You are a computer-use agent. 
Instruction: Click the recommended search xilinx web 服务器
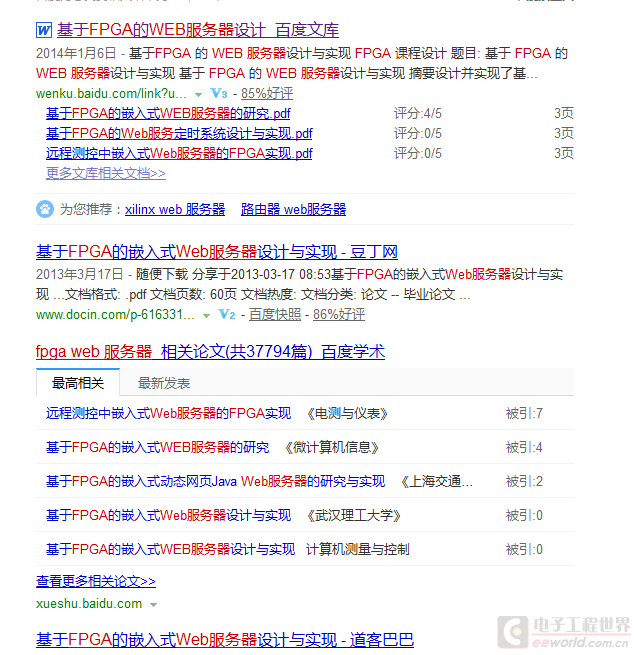pos(175,209)
